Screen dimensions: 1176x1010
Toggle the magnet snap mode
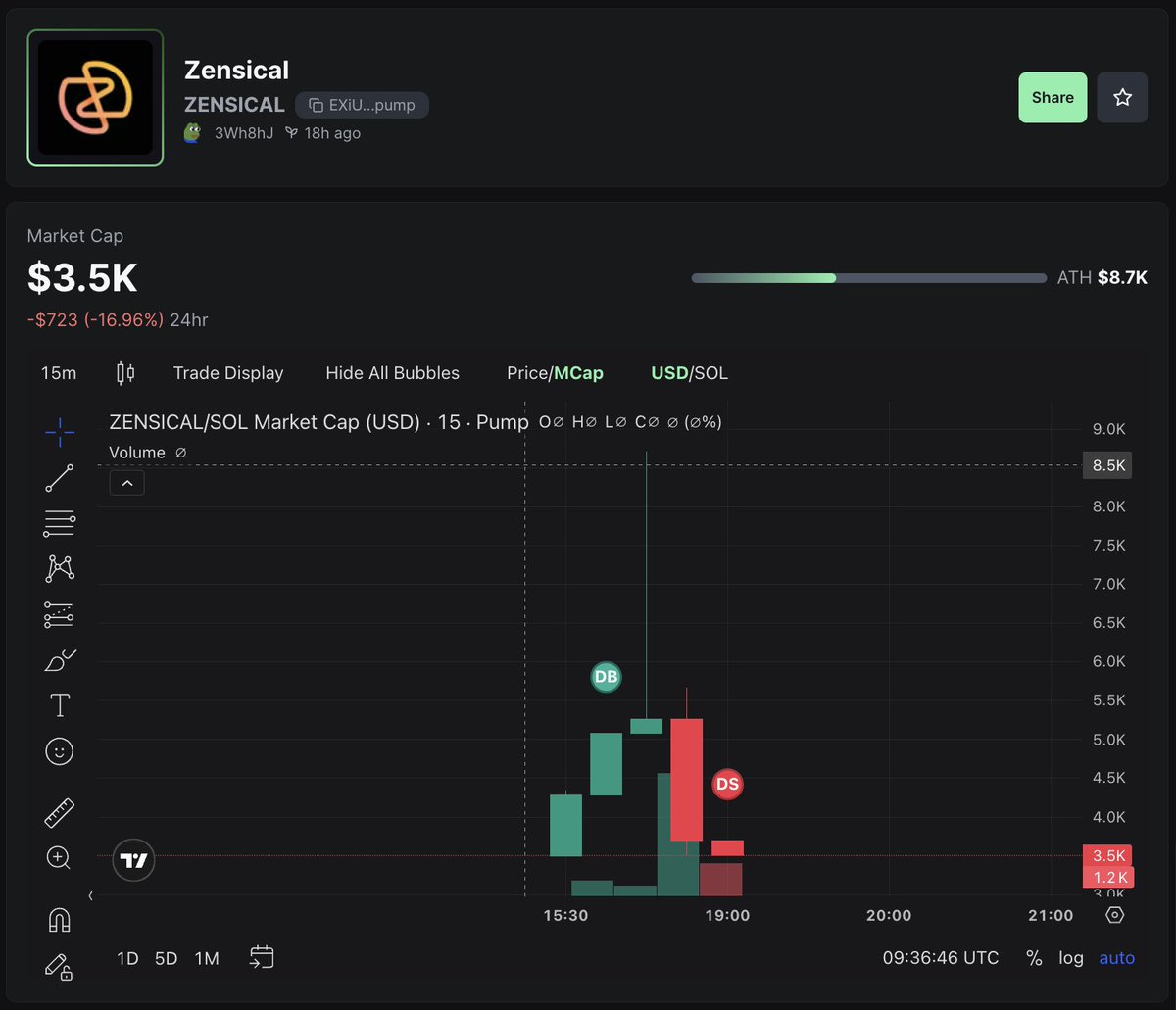[x=59, y=920]
